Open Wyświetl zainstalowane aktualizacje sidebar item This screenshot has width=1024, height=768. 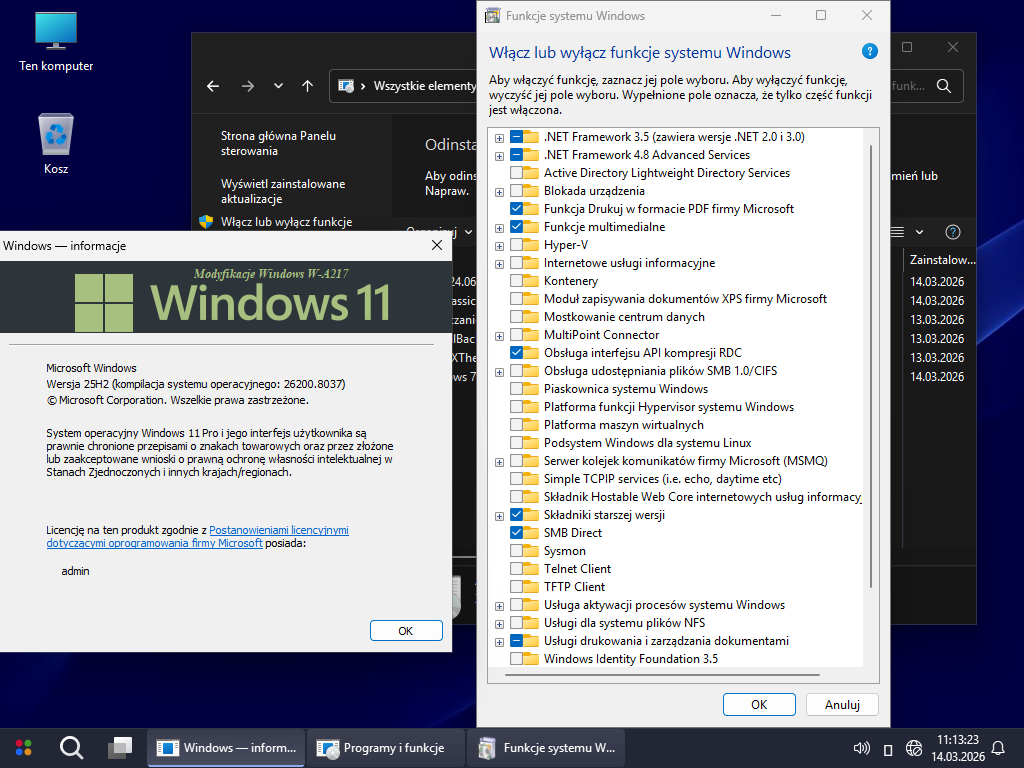click(x=283, y=192)
